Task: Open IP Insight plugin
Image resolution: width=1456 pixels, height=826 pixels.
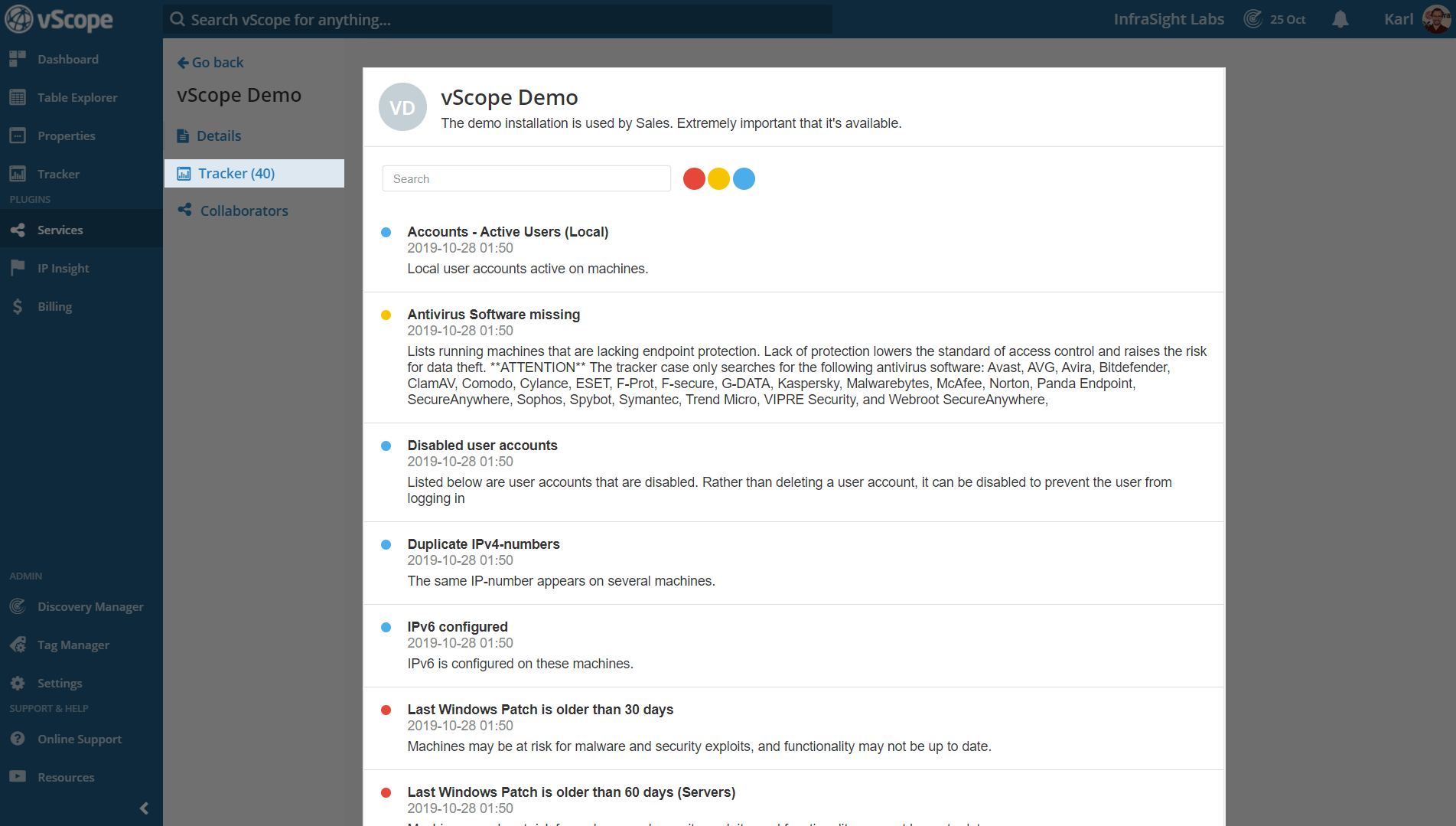Action: point(63,268)
